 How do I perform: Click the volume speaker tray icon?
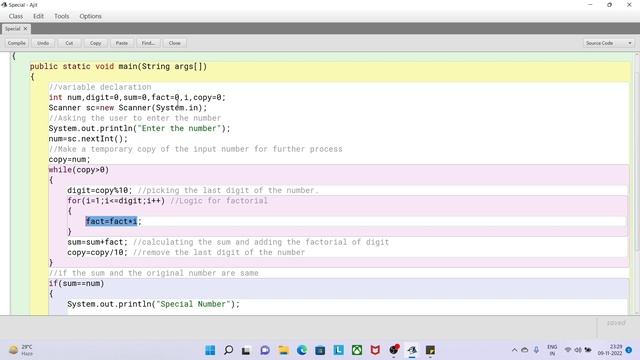coord(578,350)
